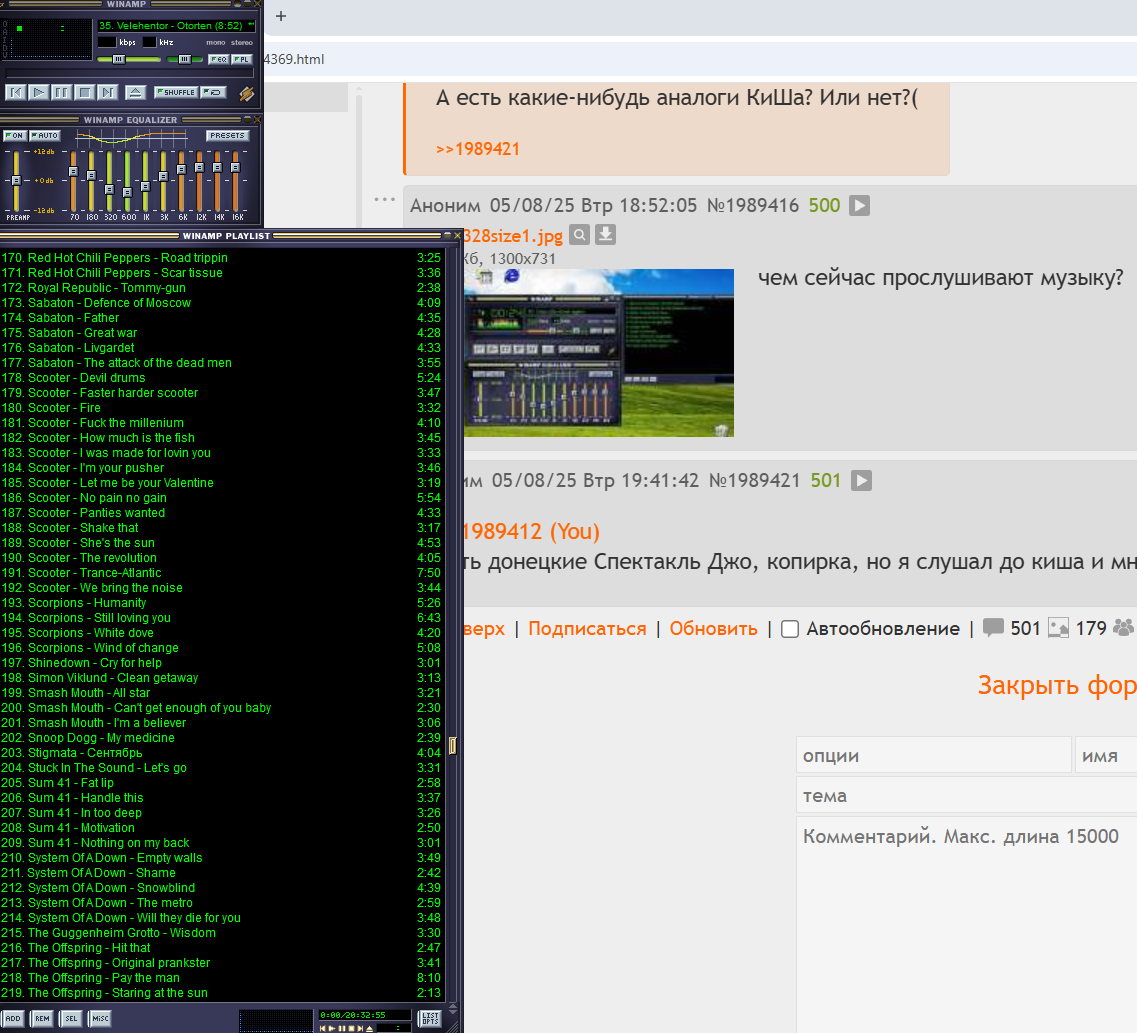Open reply link >>1989421
Image resolution: width=1137 pixels, height=1033 pixels.
[478, 149]
